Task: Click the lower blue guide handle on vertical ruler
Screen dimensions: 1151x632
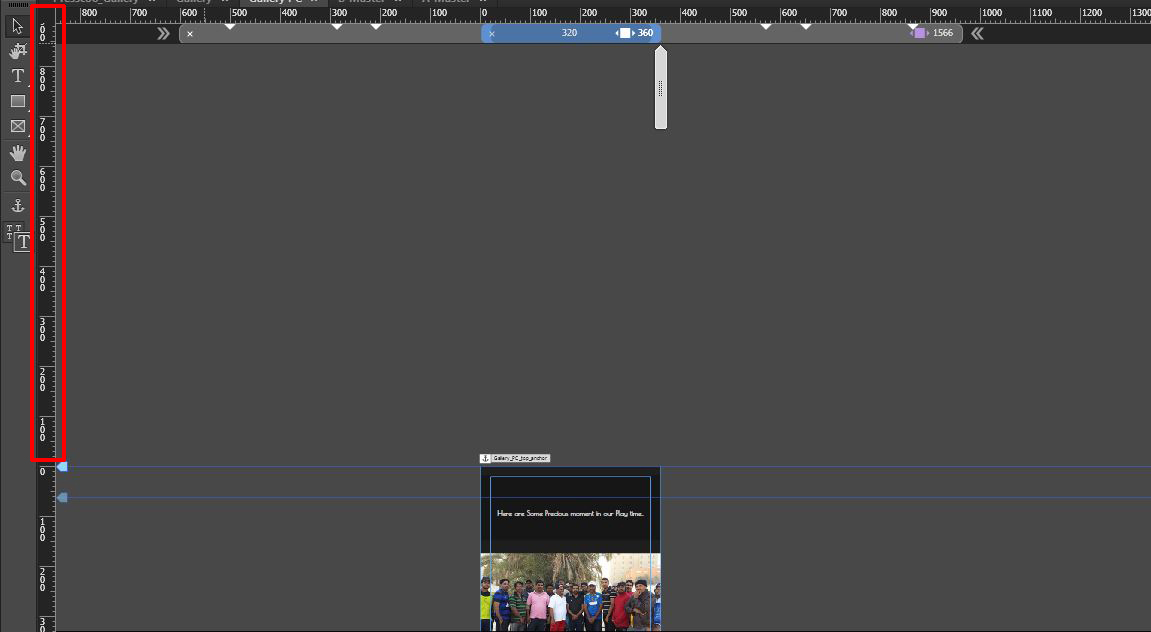Action: click(x=62, y=498)
